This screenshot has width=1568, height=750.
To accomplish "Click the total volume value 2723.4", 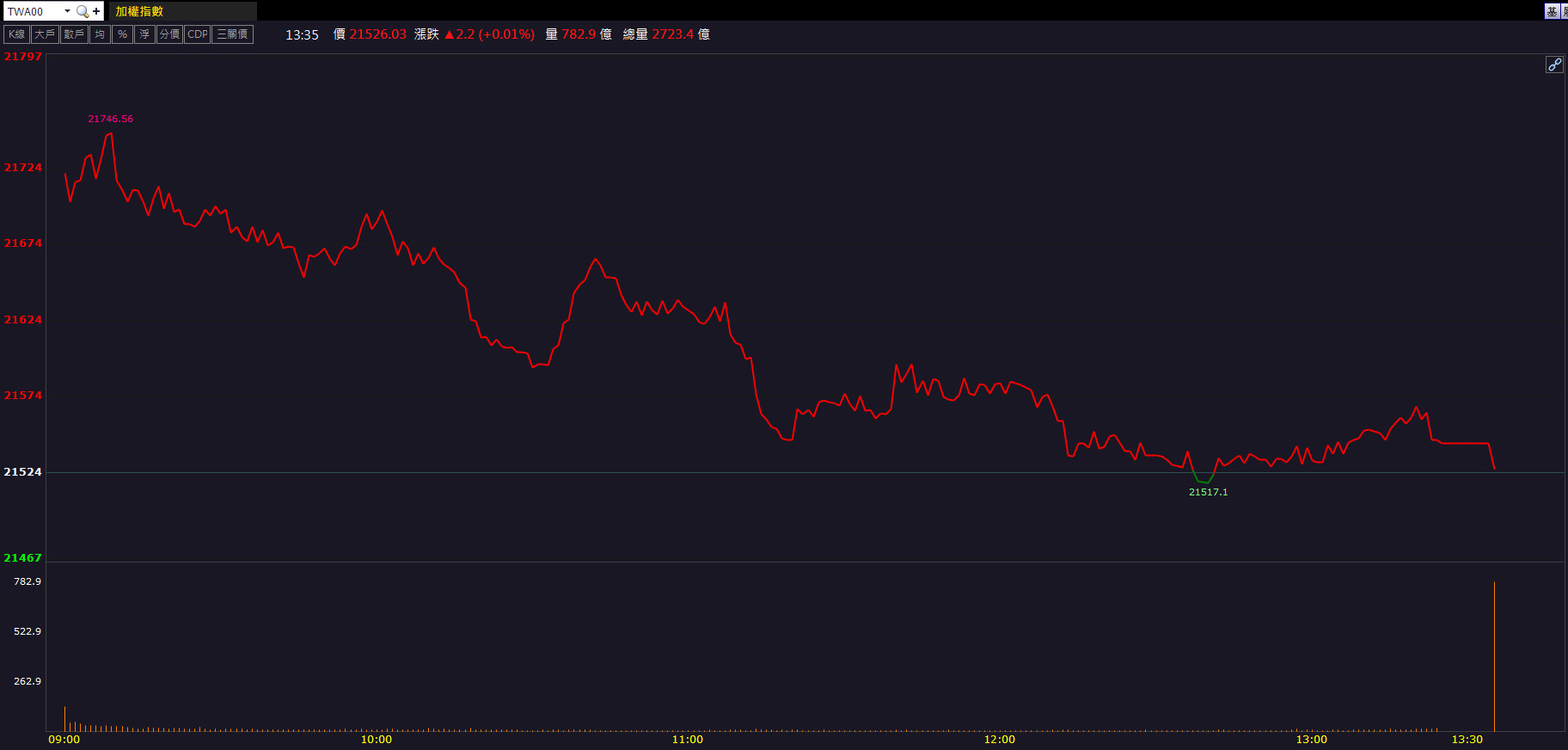I will click(x=672, y=34).
